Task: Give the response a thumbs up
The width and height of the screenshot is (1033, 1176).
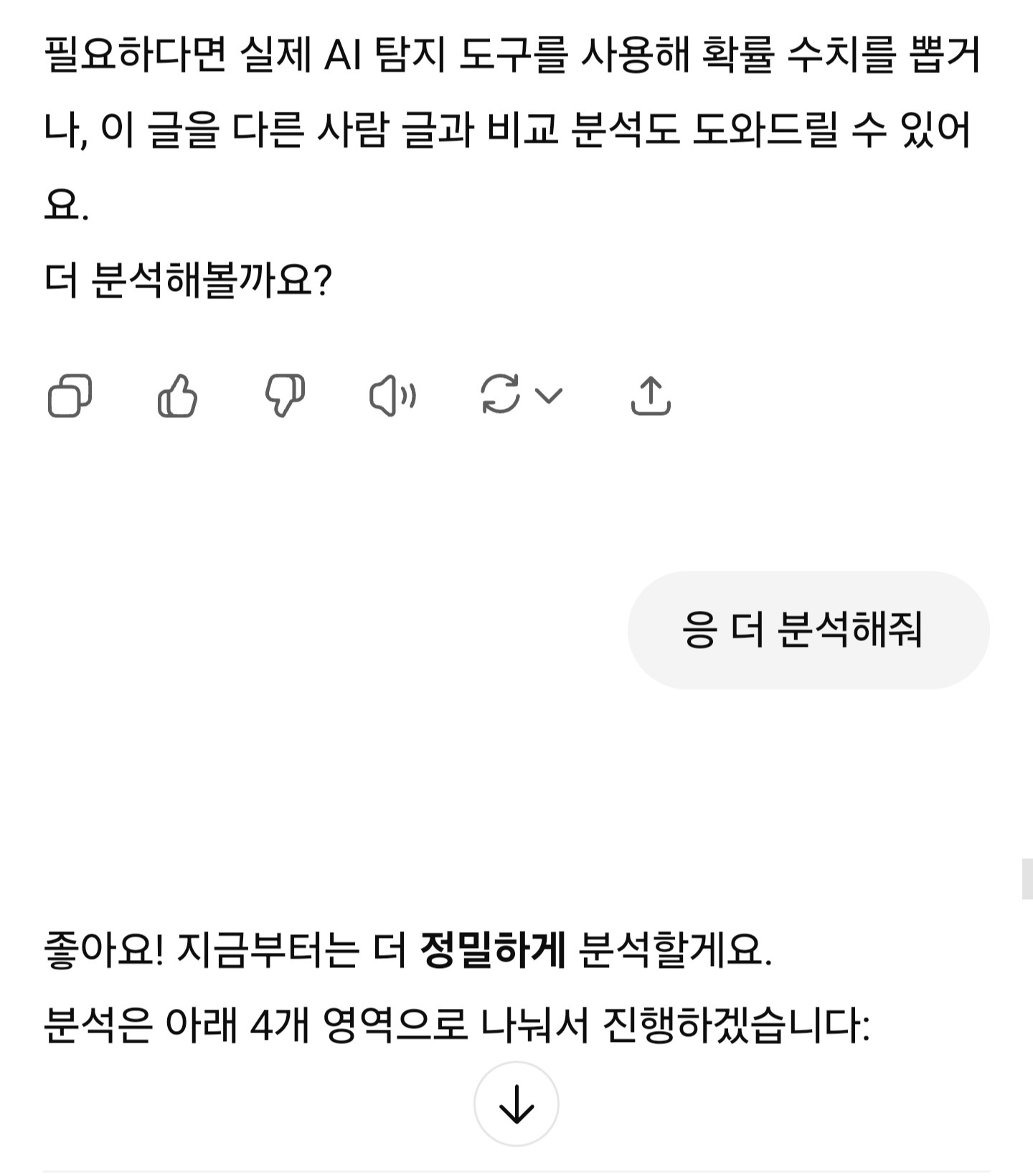Action: click(177, 395)
